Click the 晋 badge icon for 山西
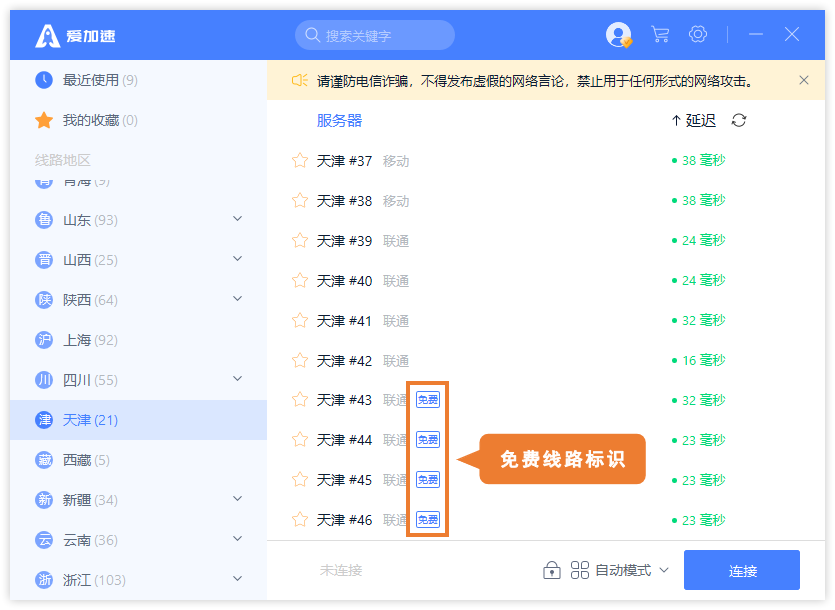Image resolution: width=835 pixels, height=610 pixels. [x=44, y=260]
